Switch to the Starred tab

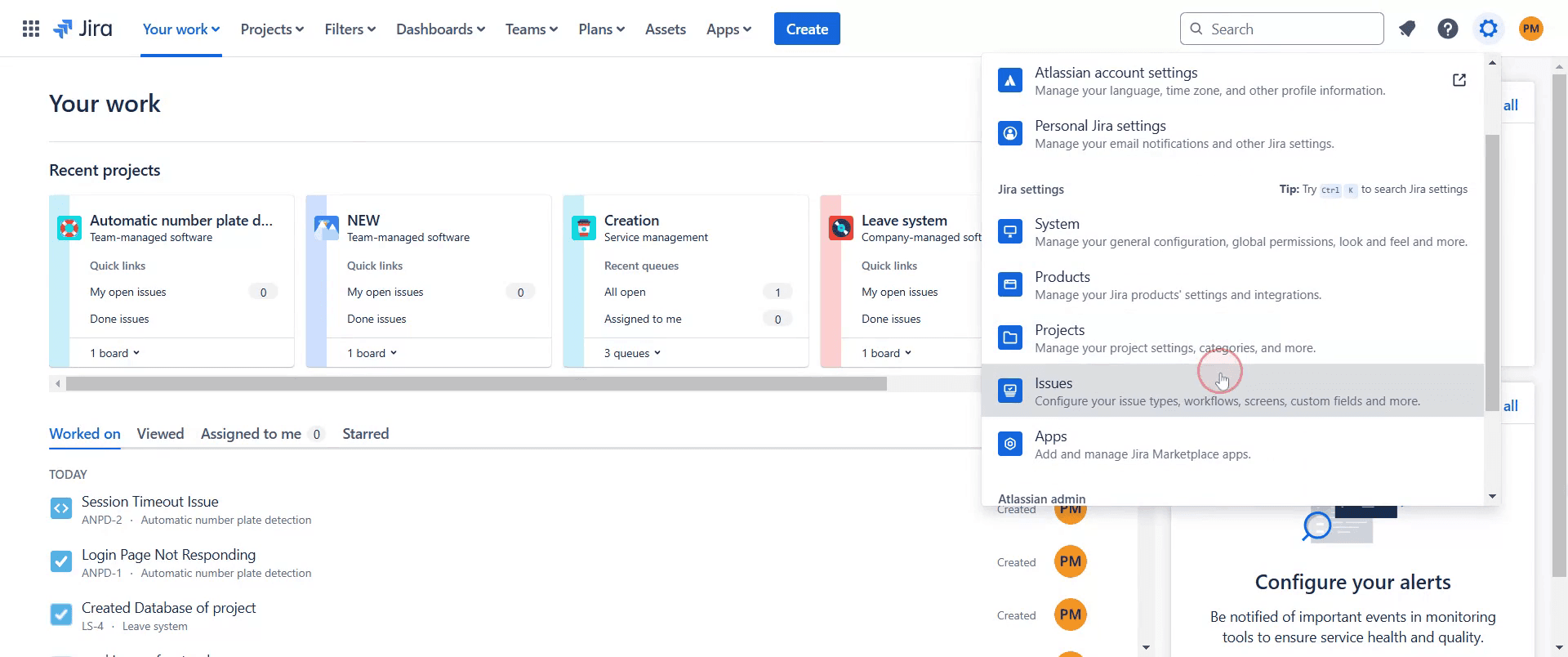click(x=365, y=434)
